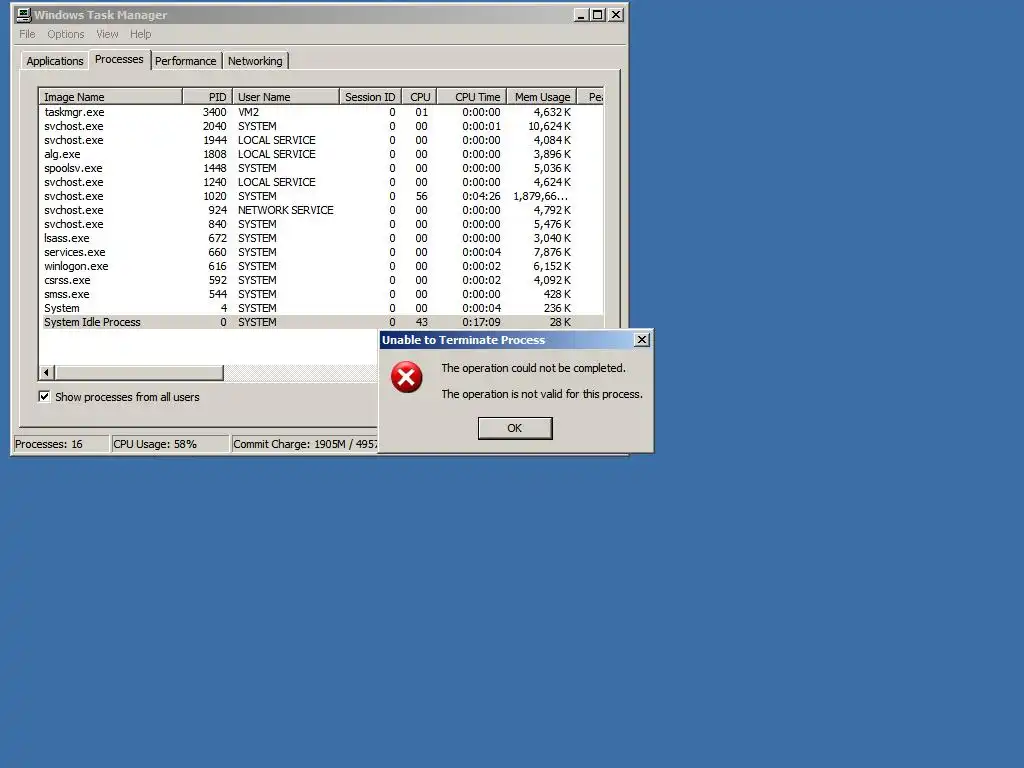Minimize the Windows Task Manager window
This screenshot has width=1024, height=768.
coord(581,14)
